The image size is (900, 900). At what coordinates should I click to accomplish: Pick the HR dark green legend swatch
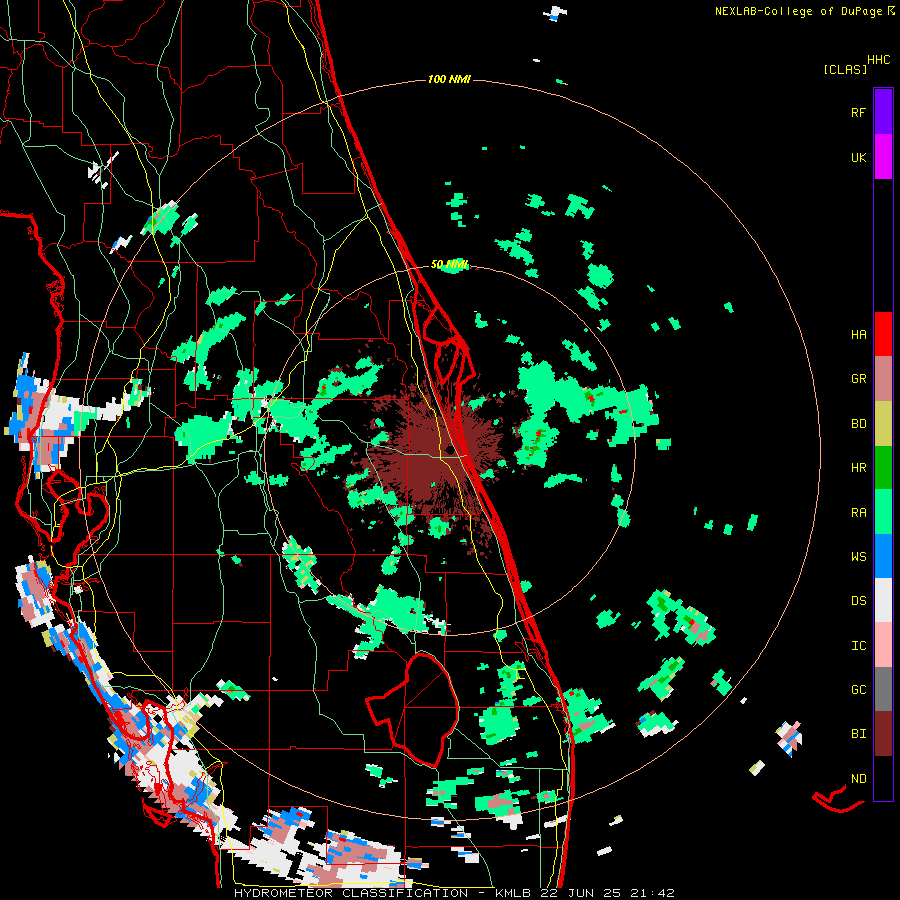(883, 468)
